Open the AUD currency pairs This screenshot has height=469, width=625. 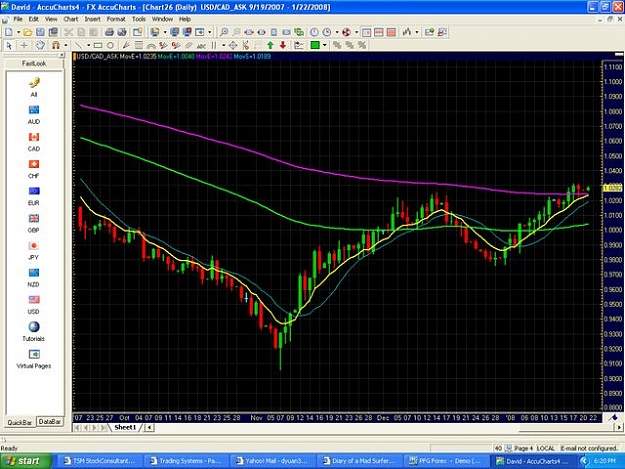(34, 115)
